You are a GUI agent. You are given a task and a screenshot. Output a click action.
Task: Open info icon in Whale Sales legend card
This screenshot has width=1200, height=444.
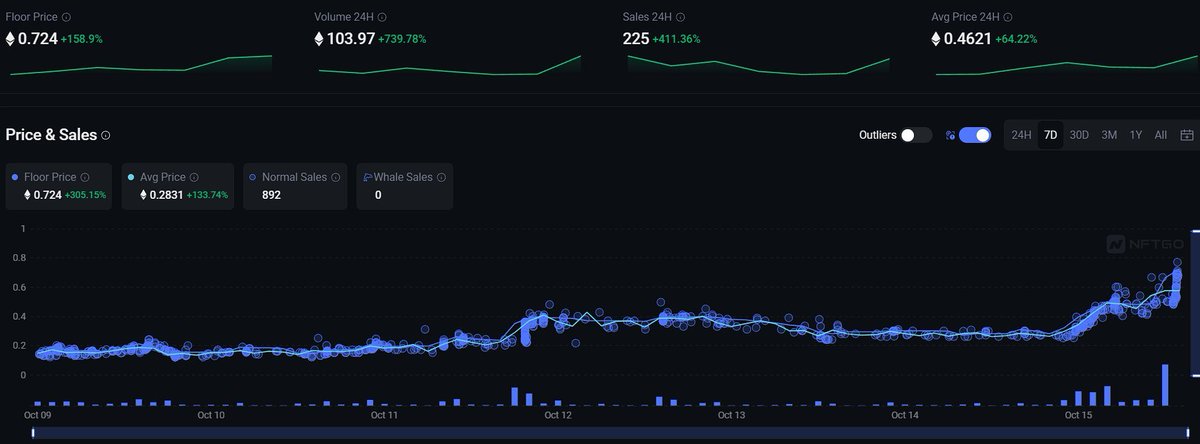click(x=442, y=177)
